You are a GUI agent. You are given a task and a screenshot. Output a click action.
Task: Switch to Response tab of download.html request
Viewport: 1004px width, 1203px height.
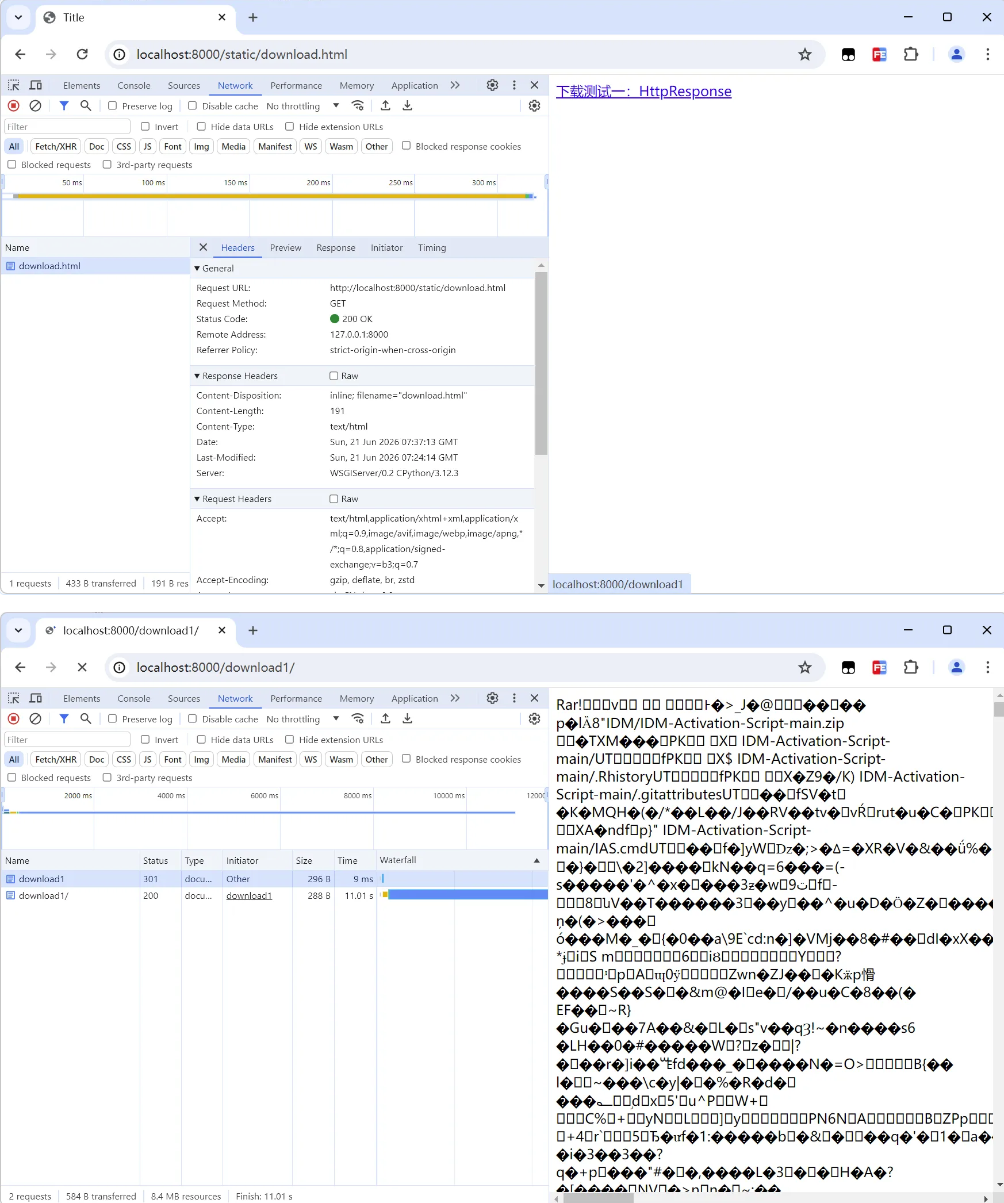[336, 248]
